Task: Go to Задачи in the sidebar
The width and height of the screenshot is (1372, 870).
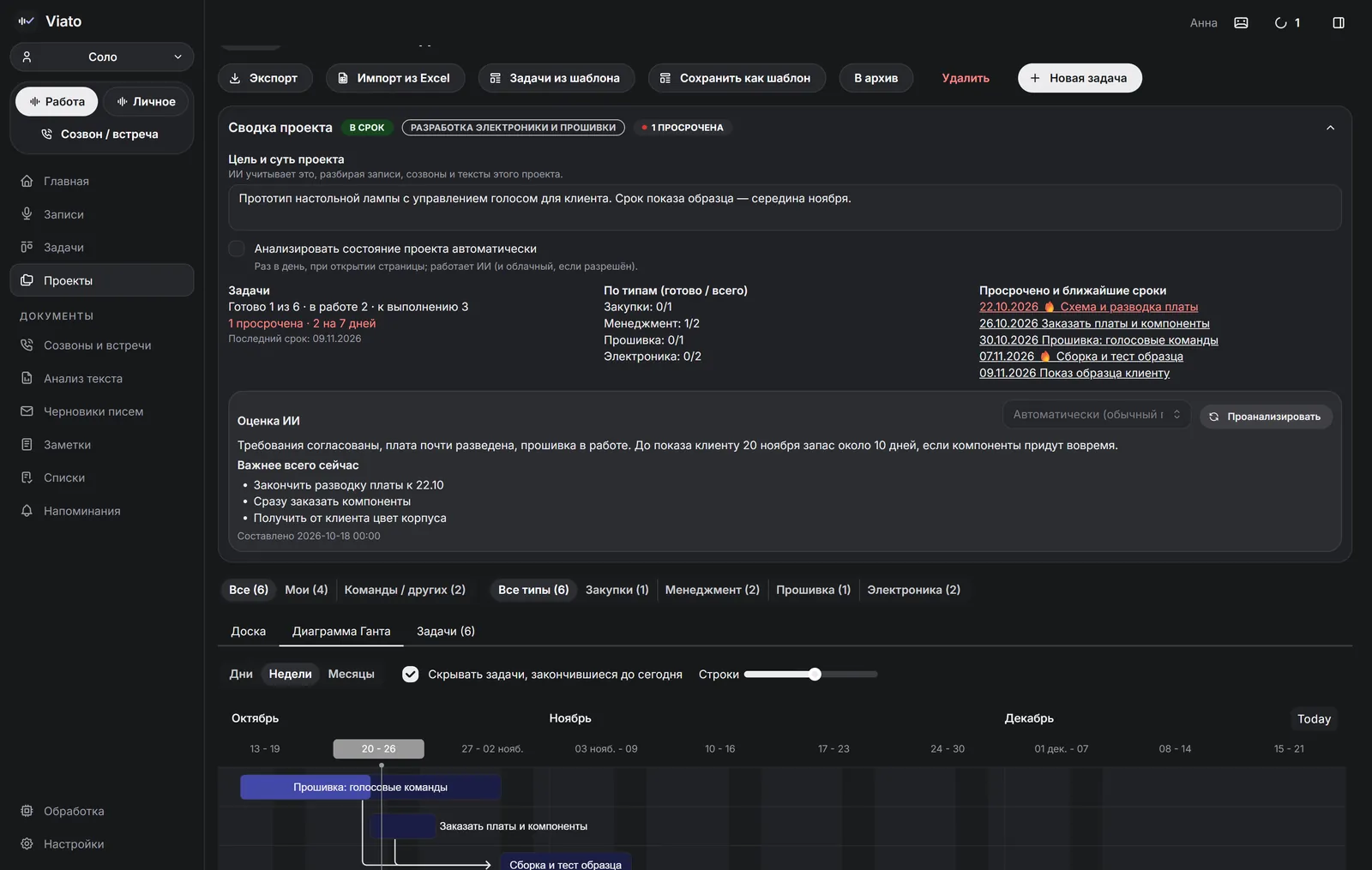Action: [x=101, y=247]
